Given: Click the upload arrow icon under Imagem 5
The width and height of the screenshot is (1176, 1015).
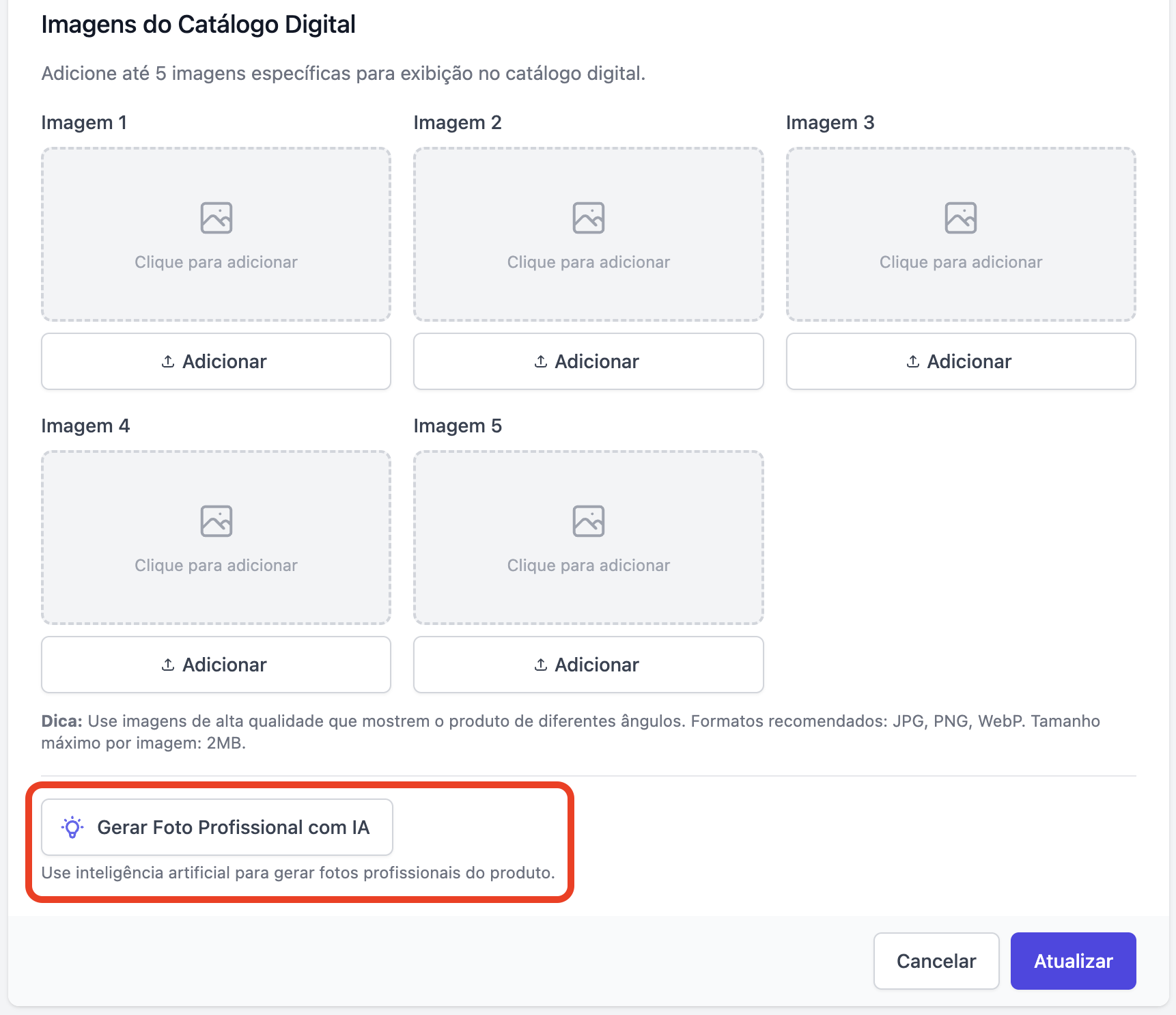Looking at the screenshot, I should pyautogui.click(x=541, y=665).
